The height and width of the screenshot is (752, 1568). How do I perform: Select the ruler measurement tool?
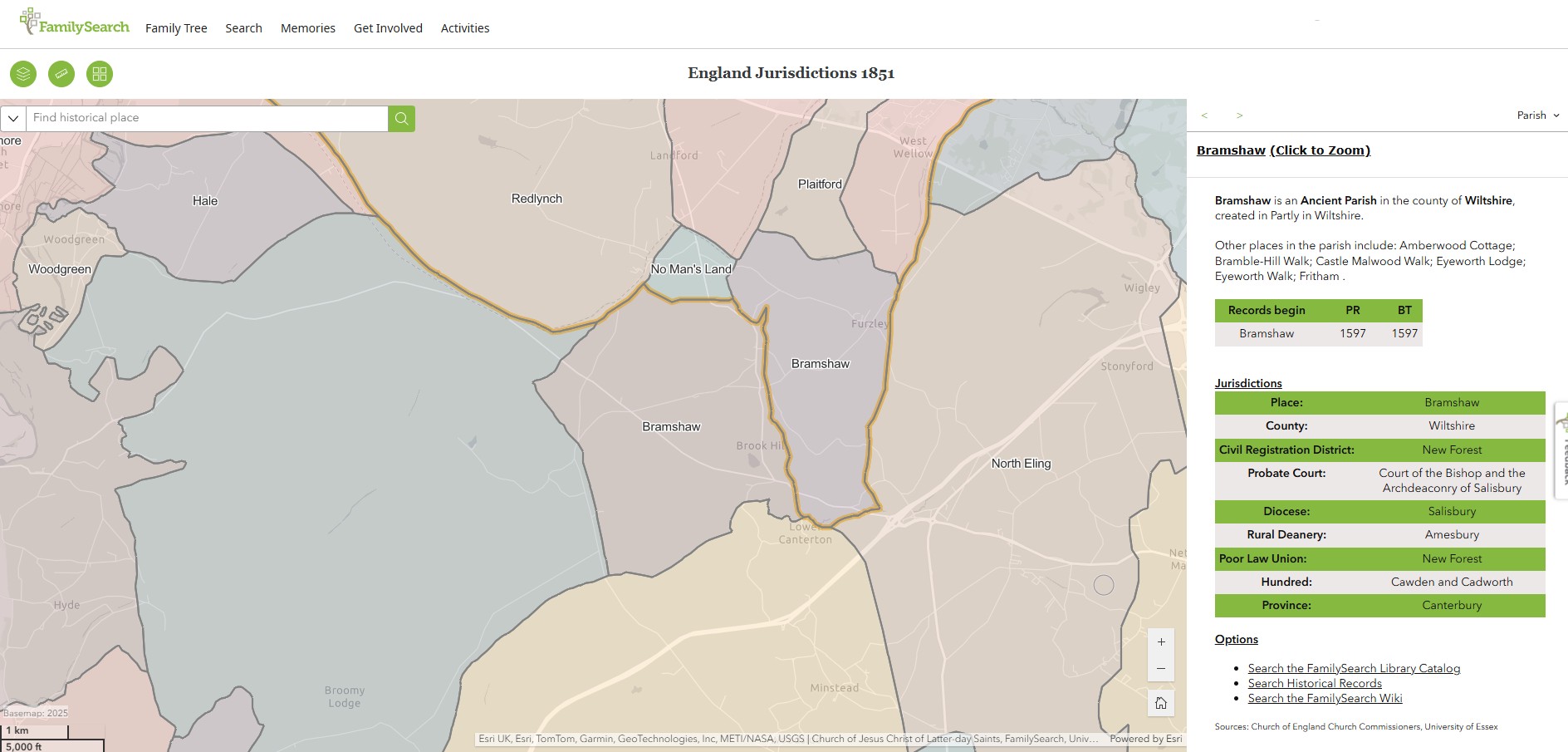61,74
